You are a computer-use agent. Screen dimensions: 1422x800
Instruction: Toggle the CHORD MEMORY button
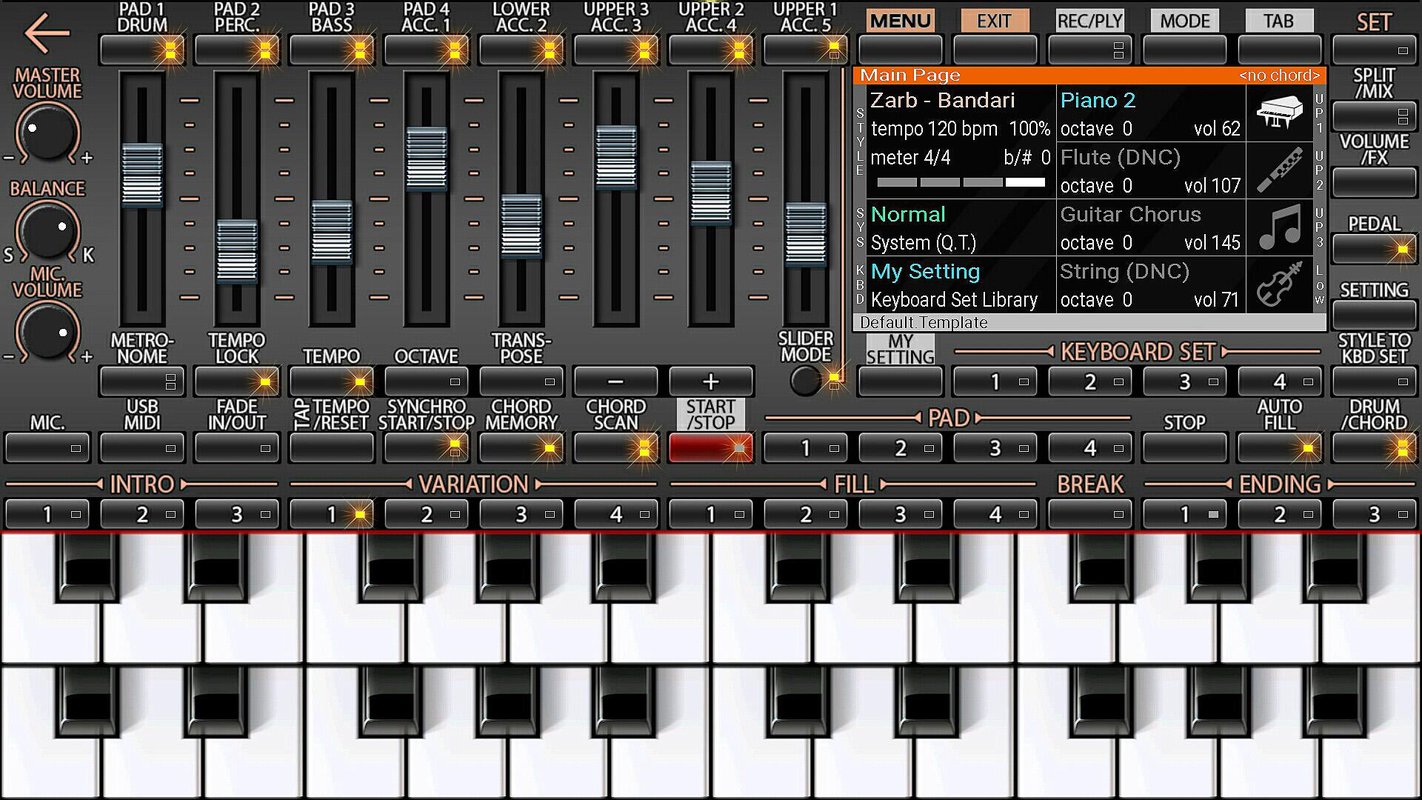point(522,448)
